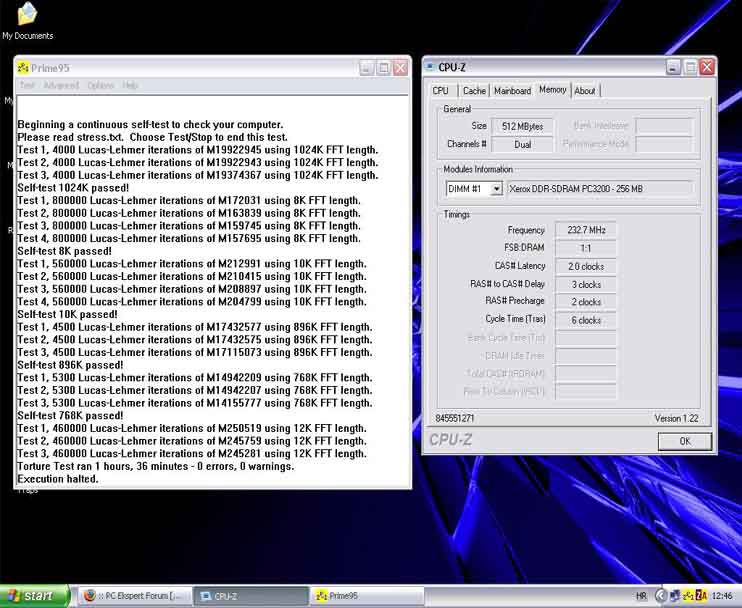Switch to the About tab
Image resolution: width=742 pixels, height=608 pixels.
click(x=585, y=91)
